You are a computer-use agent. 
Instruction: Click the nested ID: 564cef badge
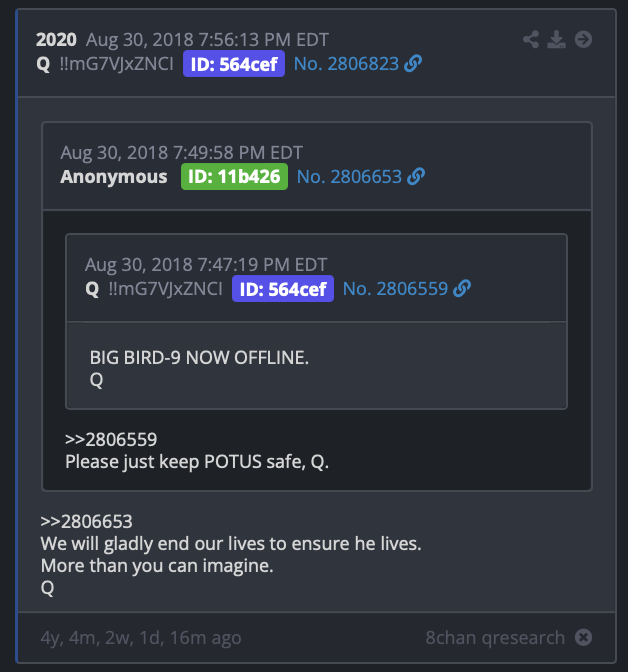coord(283,288)
